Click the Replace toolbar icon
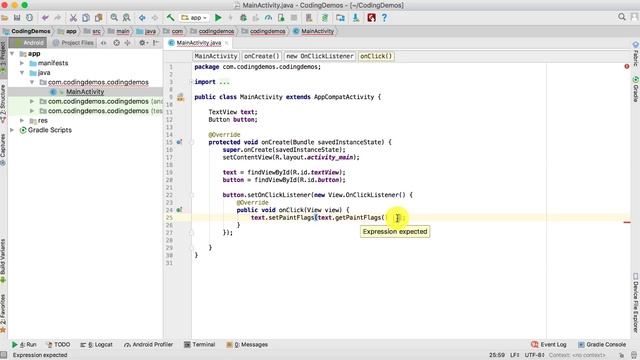Screen dimensions: 640x360 127,18
